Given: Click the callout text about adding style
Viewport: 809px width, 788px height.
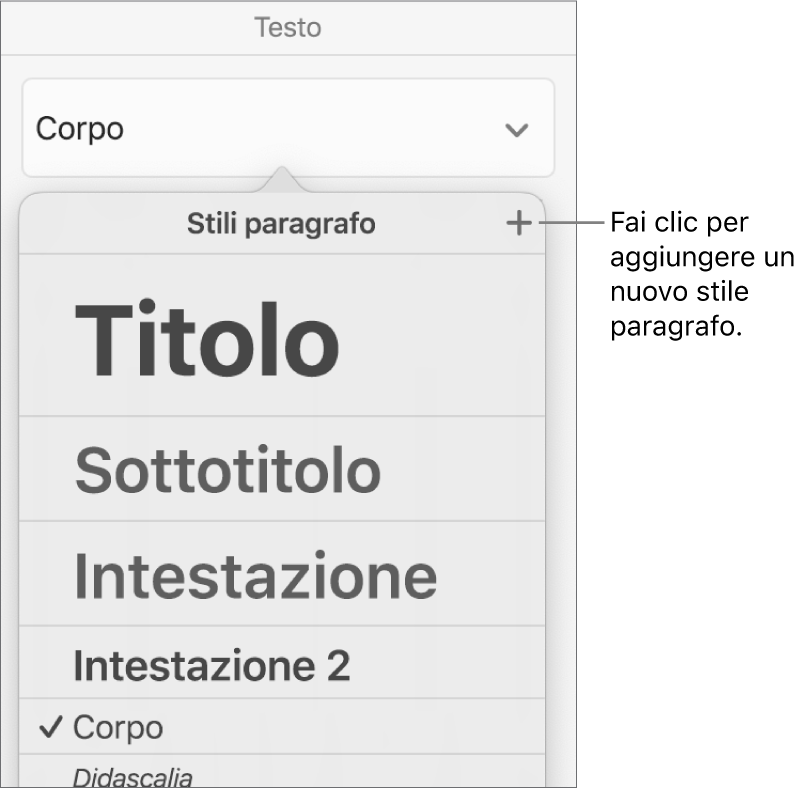Looking at the screenshot, I should 700,274.
